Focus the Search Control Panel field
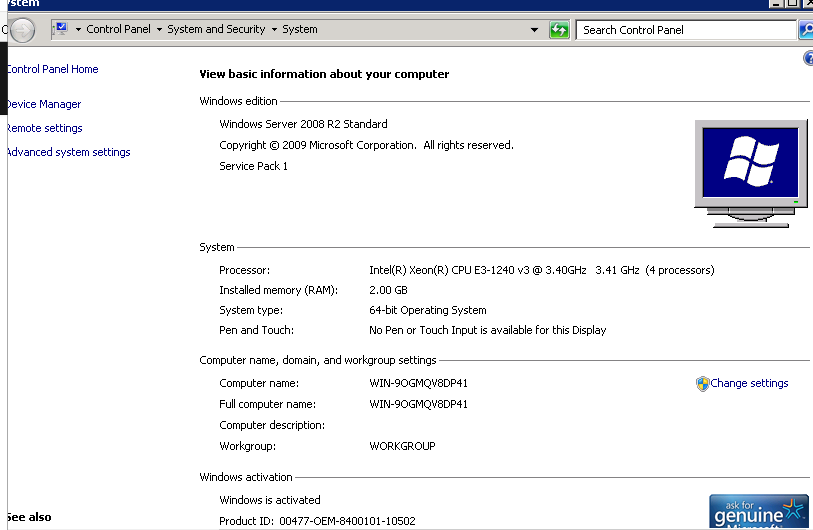This screenshot has height=530, width=813. pyautogui.click(x=685, y=30)
